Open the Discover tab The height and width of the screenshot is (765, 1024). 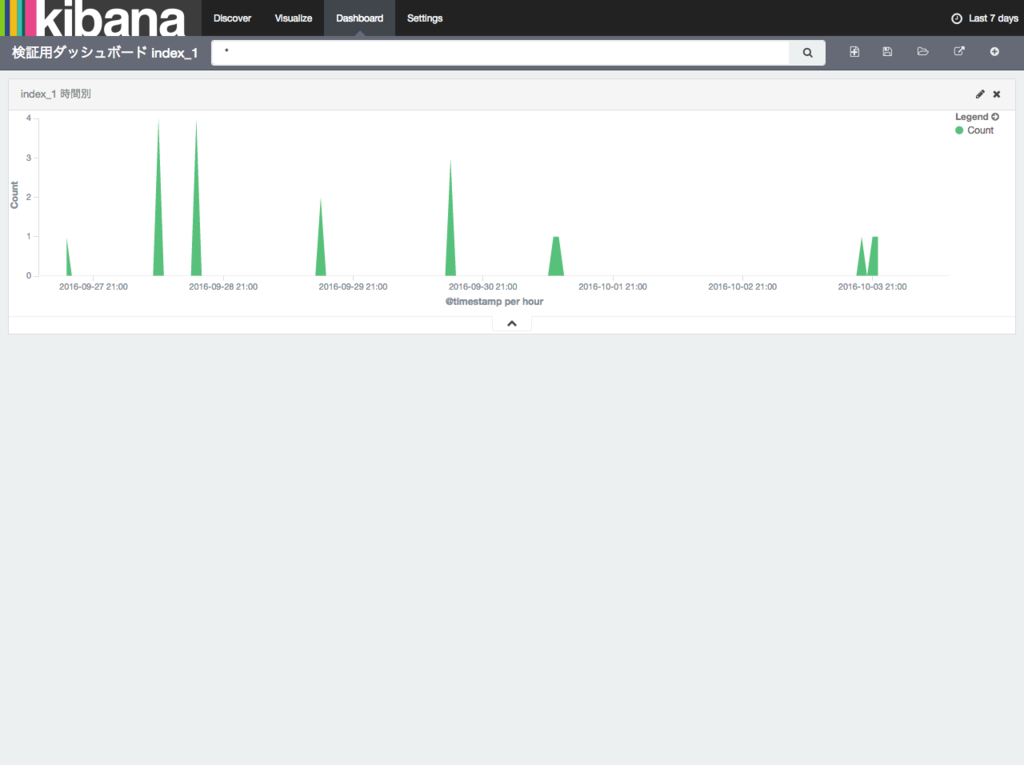pyautogui.click(x=232, y=18)
